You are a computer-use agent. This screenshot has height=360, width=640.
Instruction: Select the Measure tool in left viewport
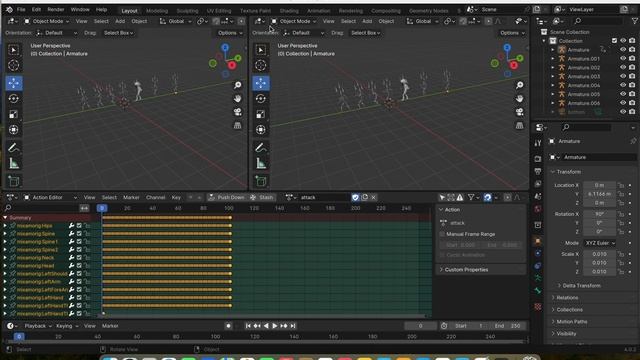13,164
